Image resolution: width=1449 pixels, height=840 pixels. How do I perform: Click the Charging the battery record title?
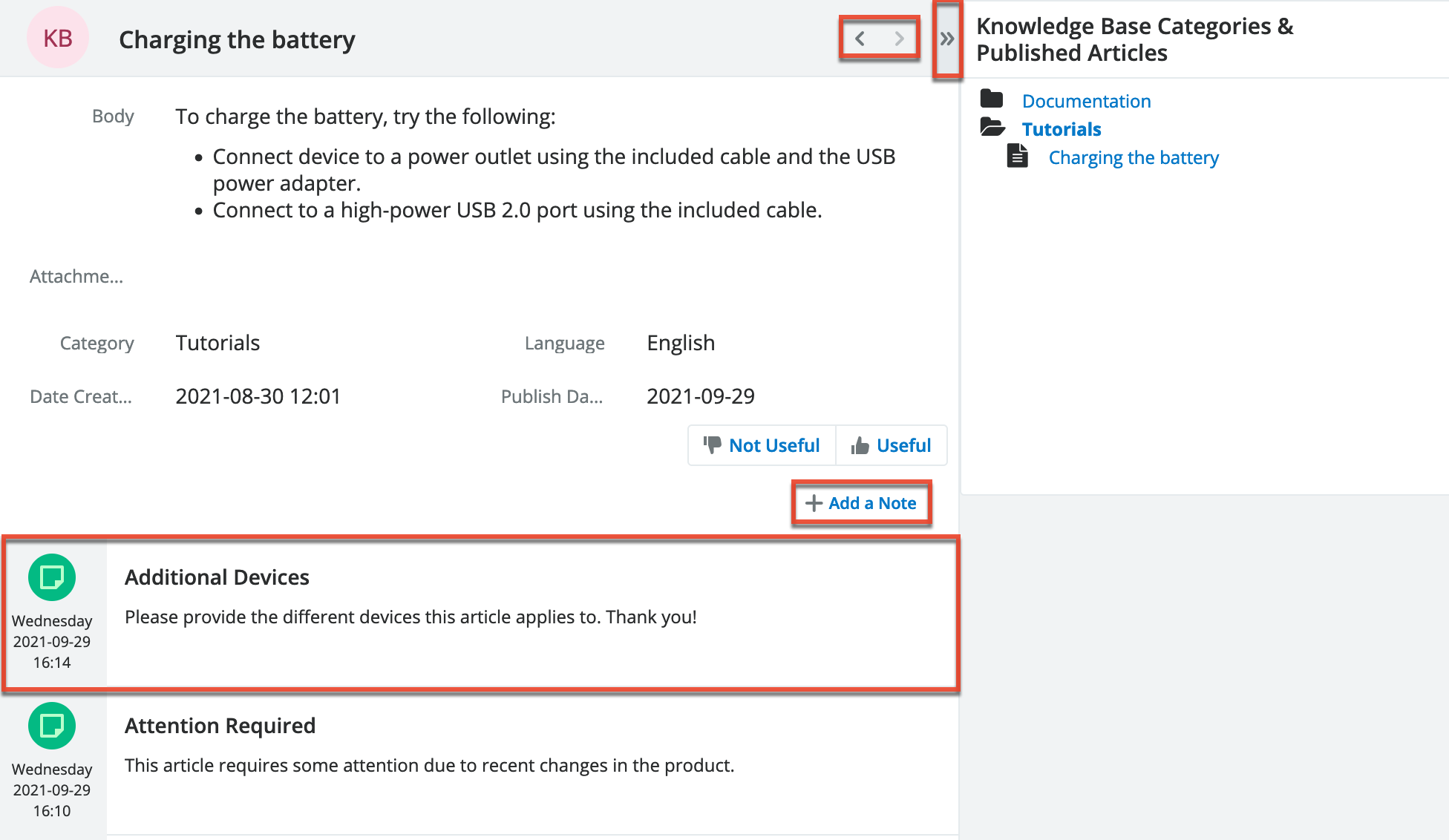[x=237, y=39]
